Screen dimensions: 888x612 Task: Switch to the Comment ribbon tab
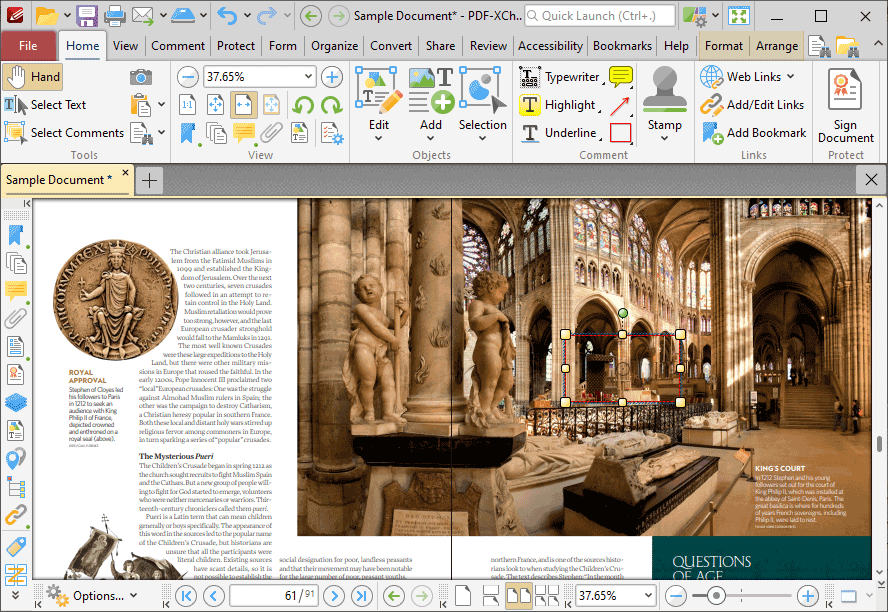(x=178, y=46)
